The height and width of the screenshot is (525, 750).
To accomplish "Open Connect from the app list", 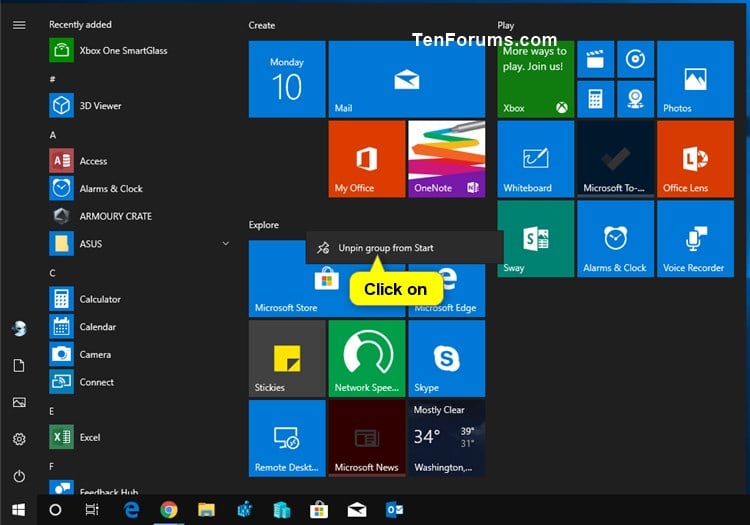I will click(x=139, y=382).
